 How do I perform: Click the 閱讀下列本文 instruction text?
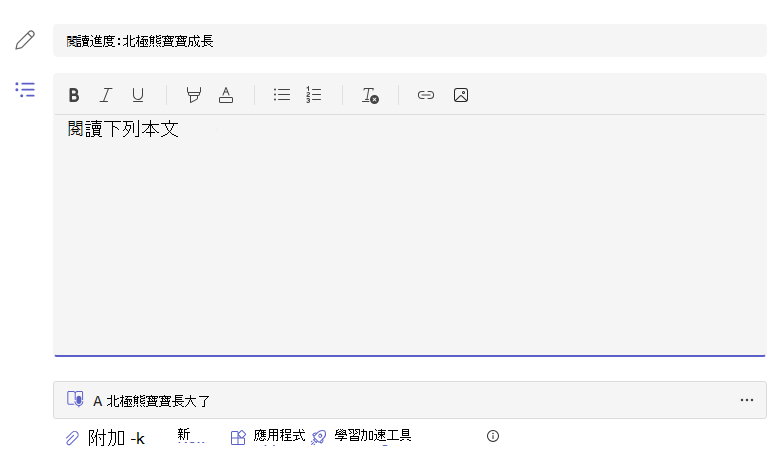[x=123, y=129]
